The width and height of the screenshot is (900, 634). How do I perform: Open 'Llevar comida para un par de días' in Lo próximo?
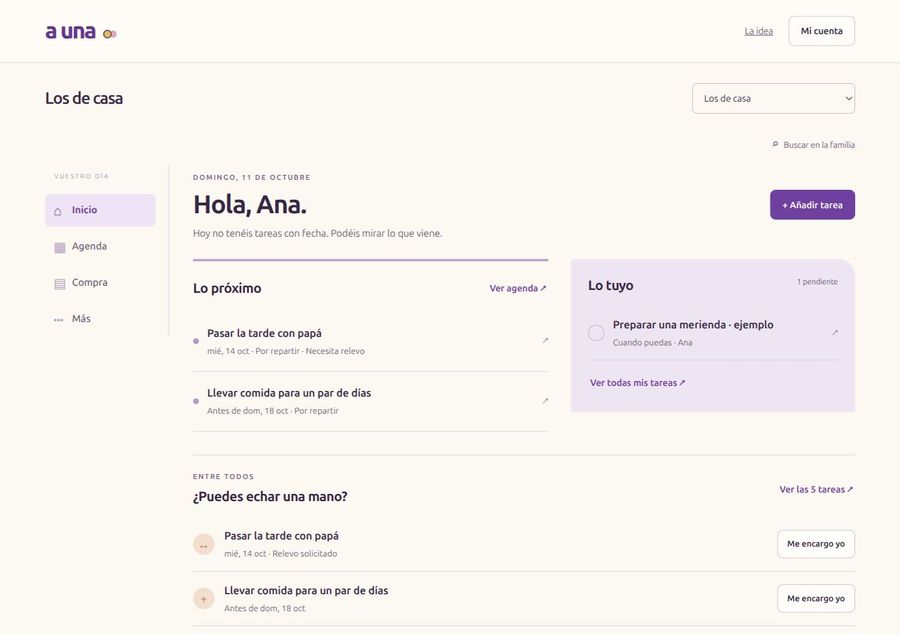click(x=370, y=402)
